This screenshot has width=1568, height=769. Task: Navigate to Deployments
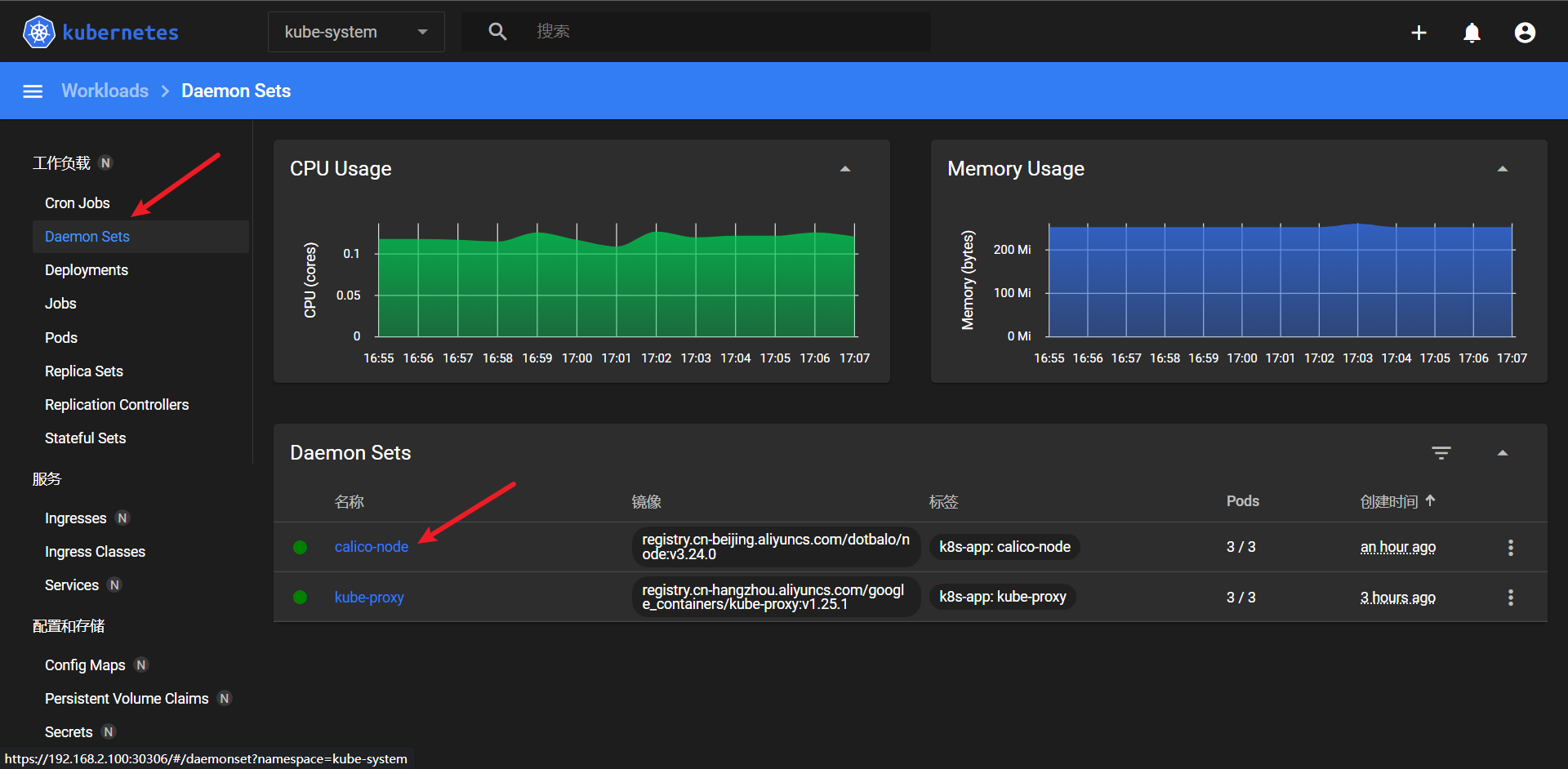[x=87, y=270]
